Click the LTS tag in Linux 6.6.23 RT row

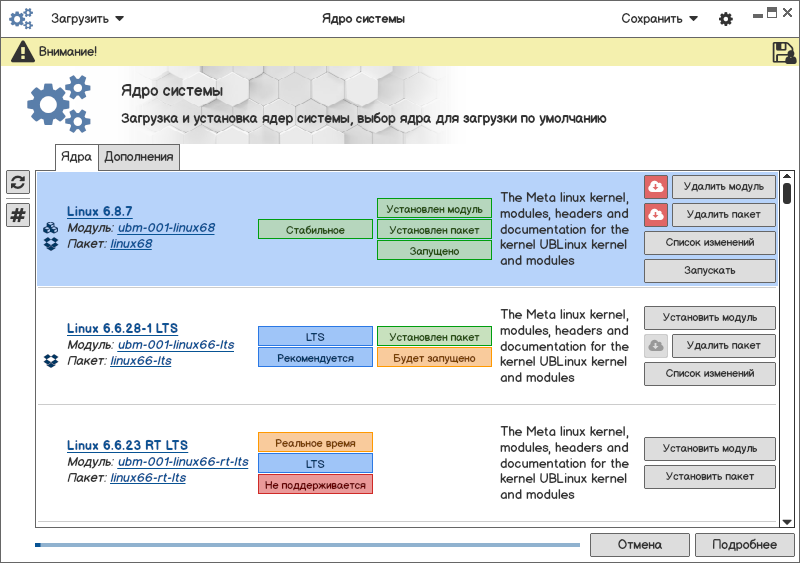(315, 463)
